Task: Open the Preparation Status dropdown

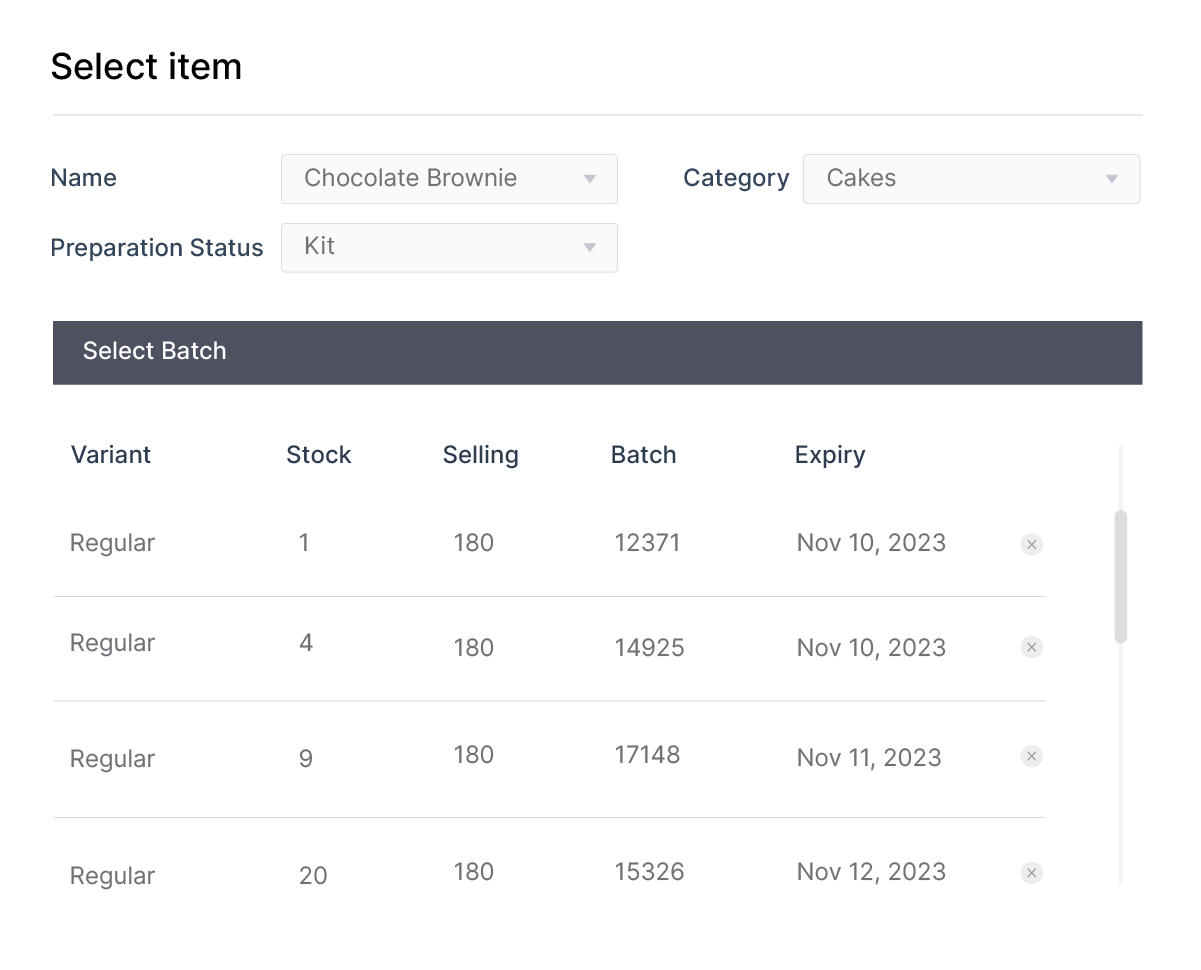Action: [449, 247]
